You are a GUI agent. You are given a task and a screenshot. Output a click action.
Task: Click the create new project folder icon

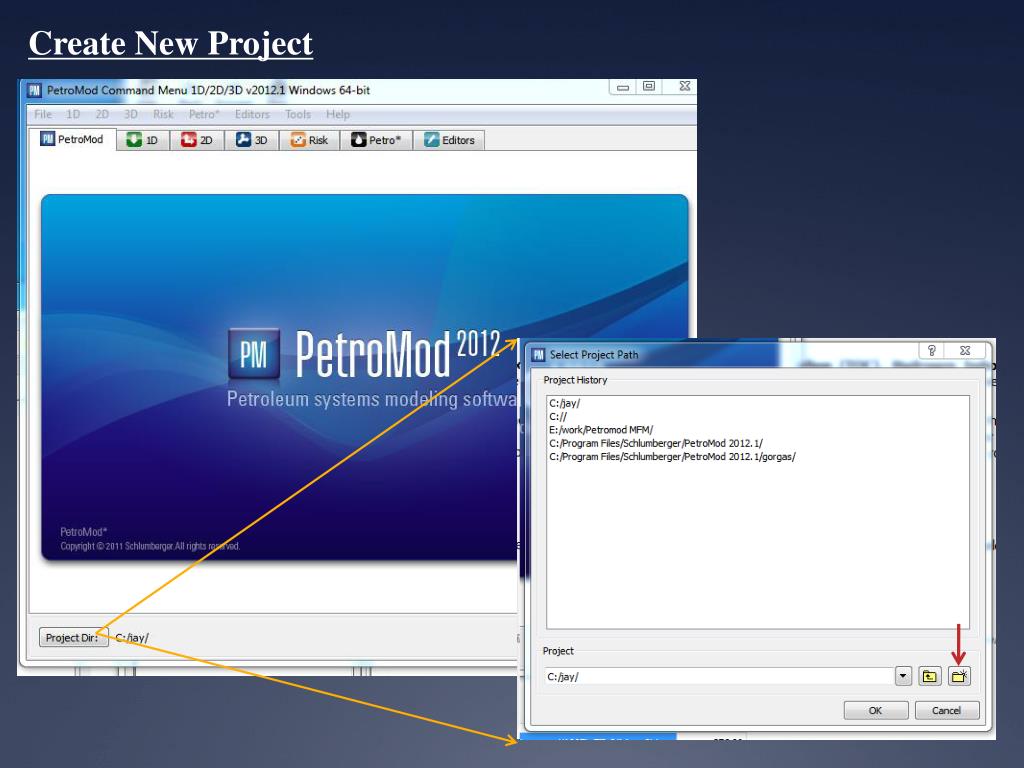[x=959, y=677]
